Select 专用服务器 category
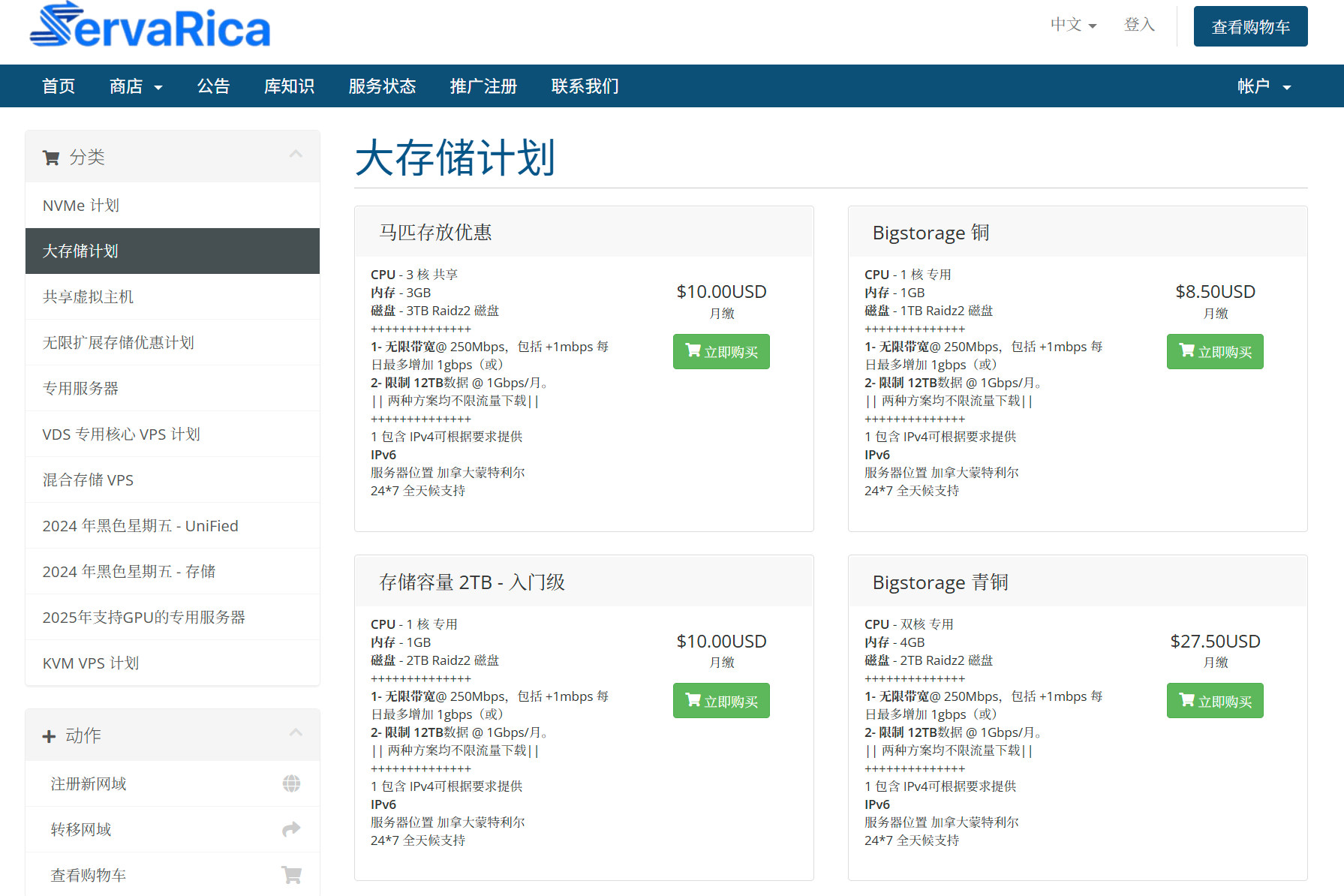This screenshot has height=896, width=1344. [173, 389]
